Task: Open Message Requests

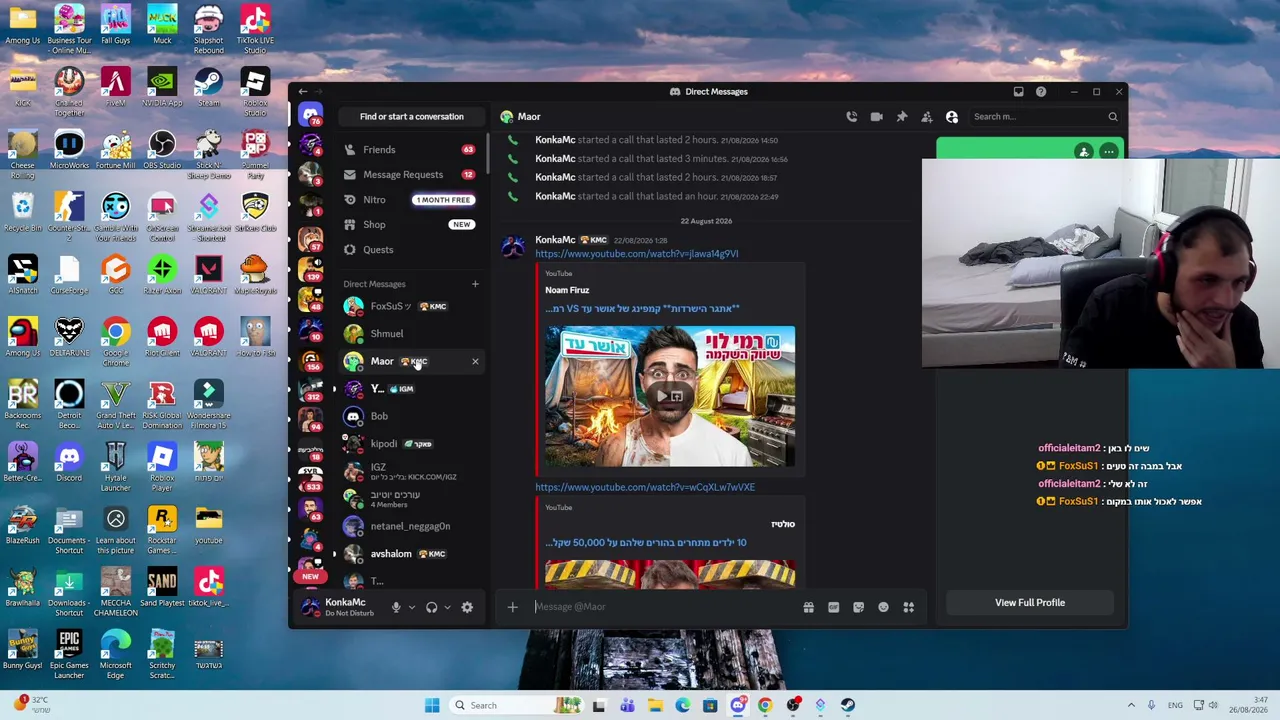Action: pos(410,175)
